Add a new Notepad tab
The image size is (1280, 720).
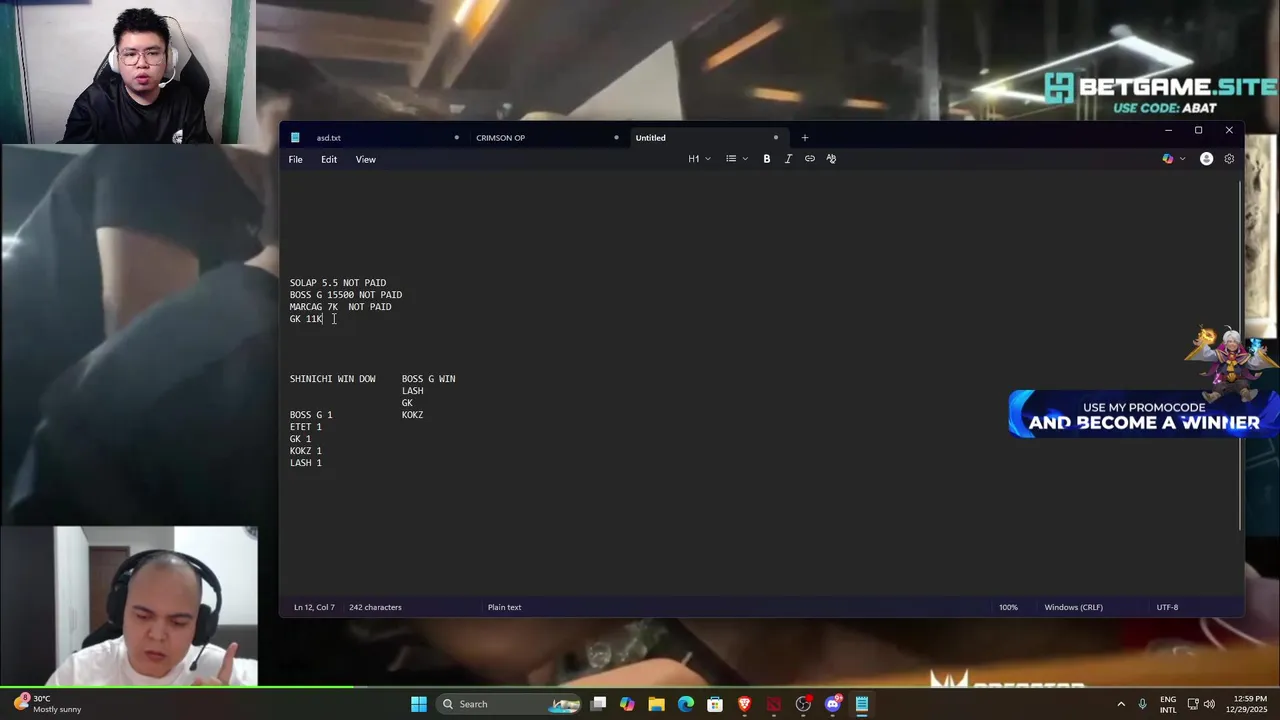click(804, 138)
